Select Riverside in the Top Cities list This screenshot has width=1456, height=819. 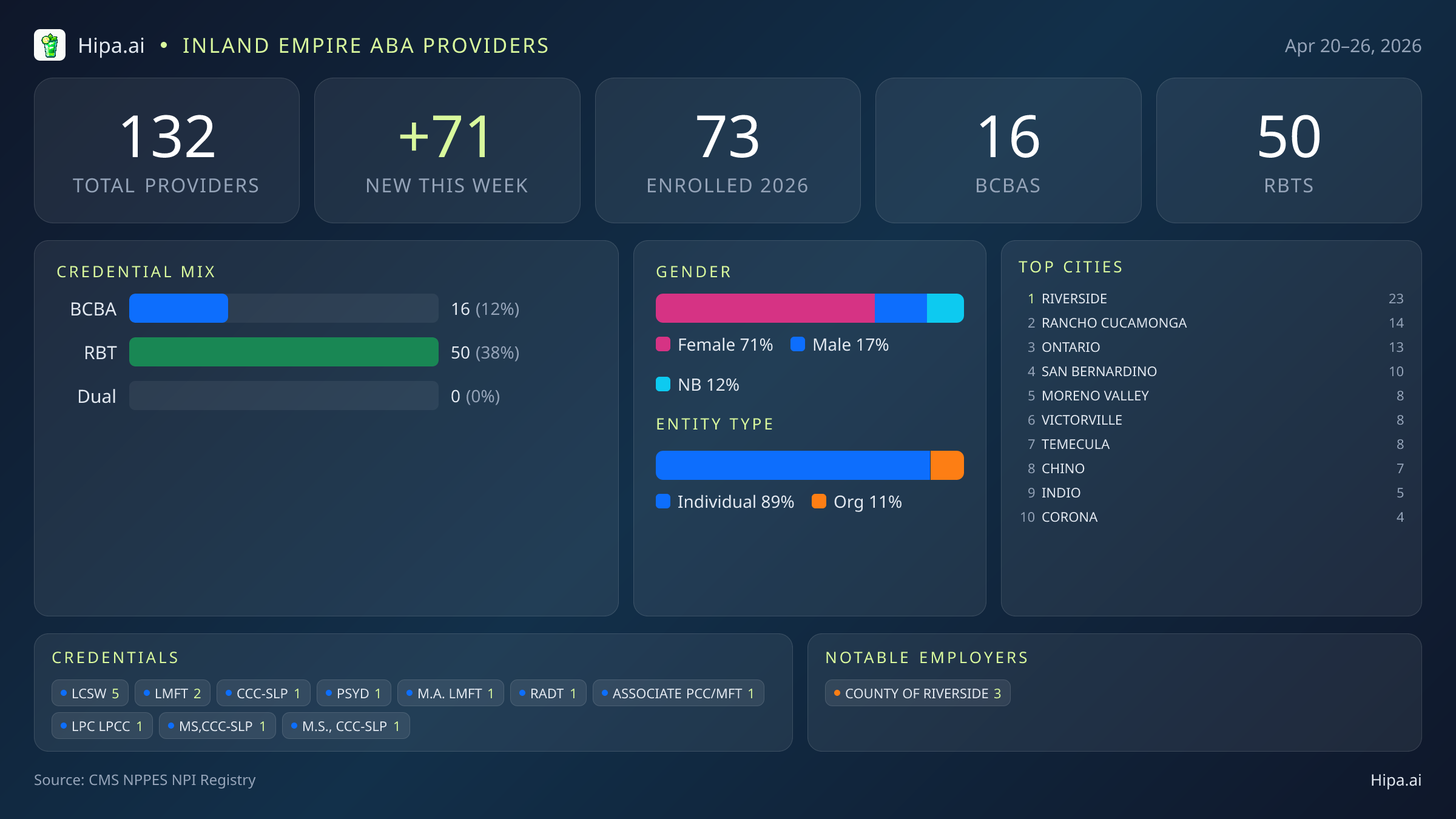click(x=1074, y=298)
